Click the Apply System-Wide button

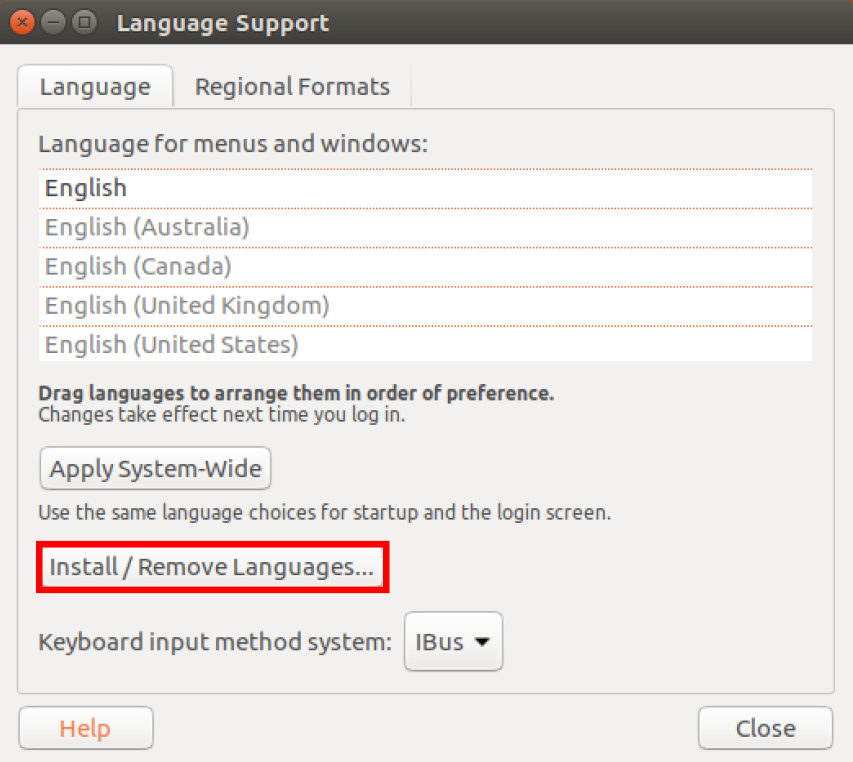point(155,468)
